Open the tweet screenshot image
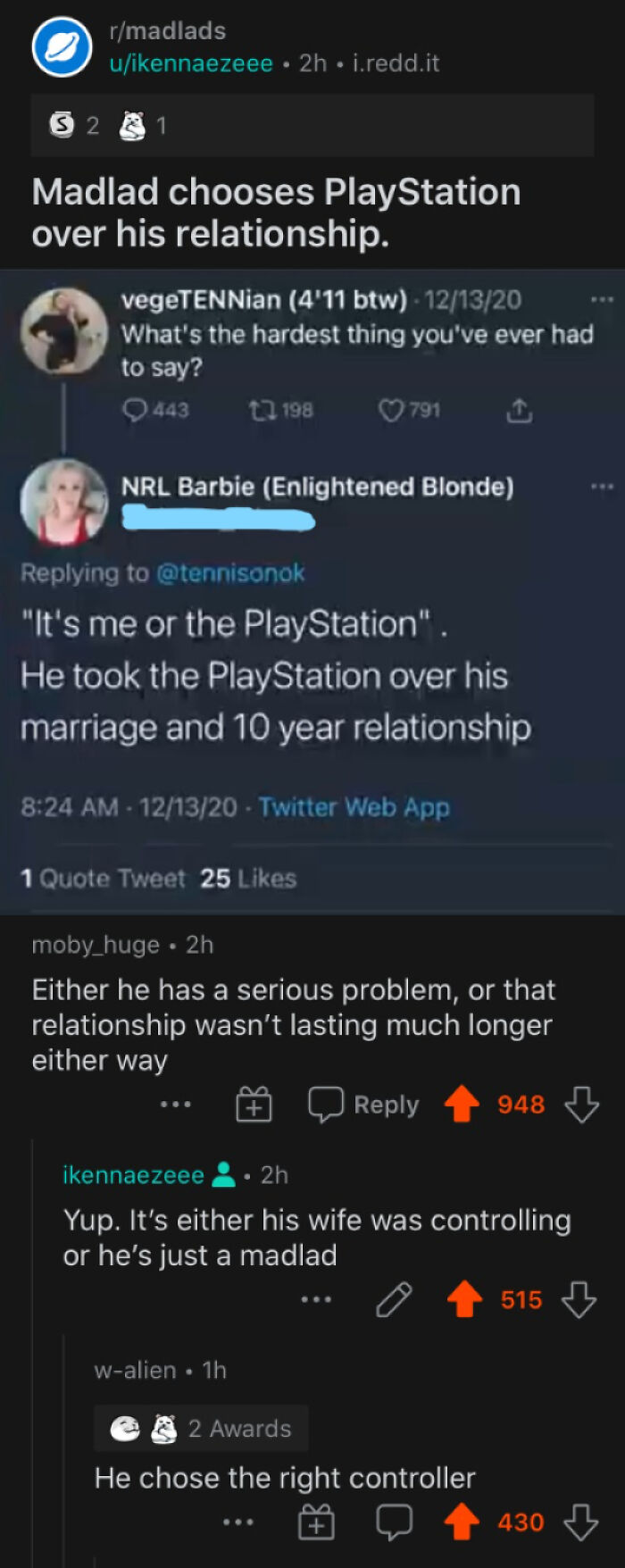The height and width of the screenshot is (1568, 625). coord(312,591)
